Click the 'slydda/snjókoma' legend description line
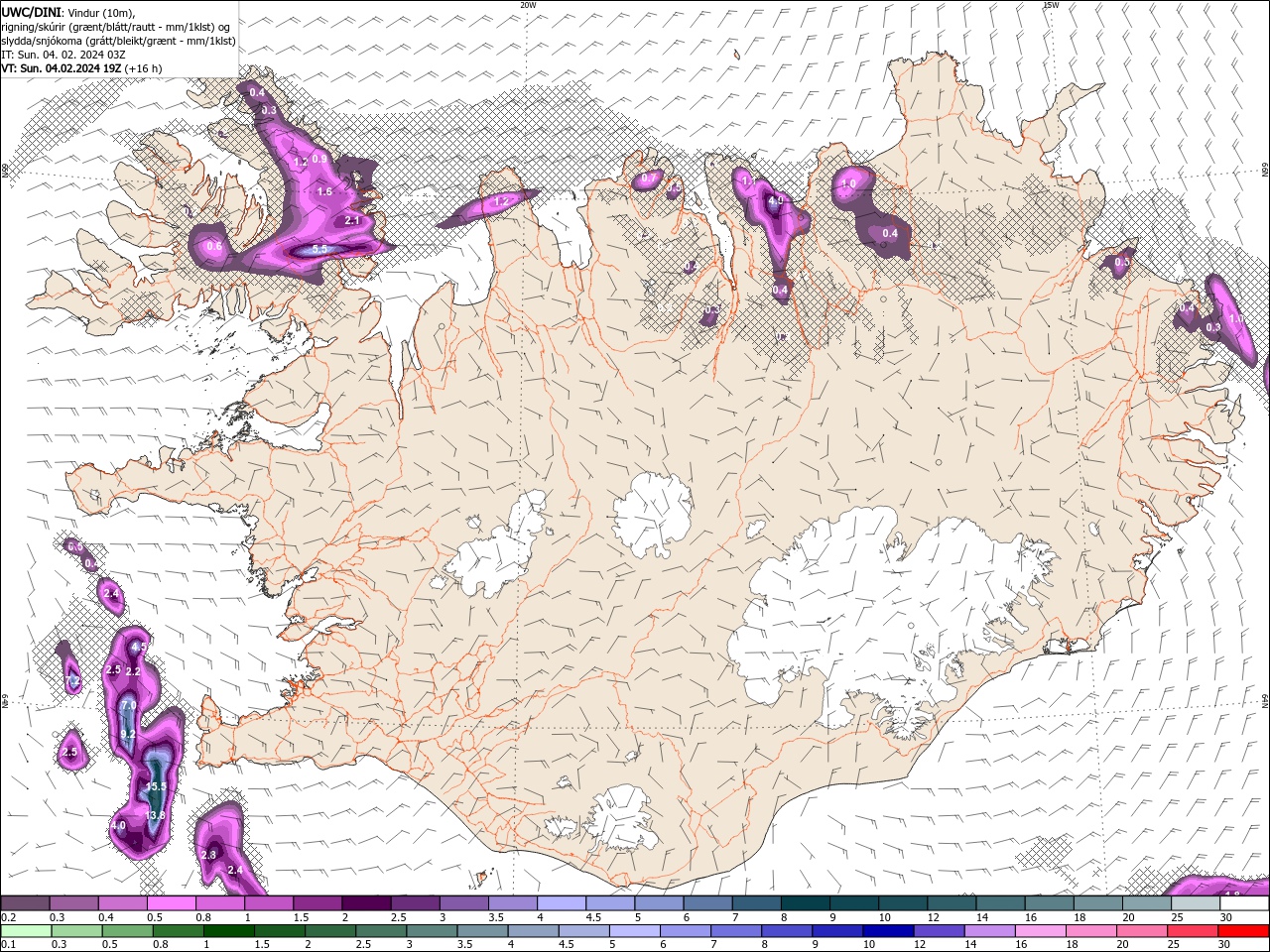This screenshot has height=952, width=1270. [x=119, y=41]
